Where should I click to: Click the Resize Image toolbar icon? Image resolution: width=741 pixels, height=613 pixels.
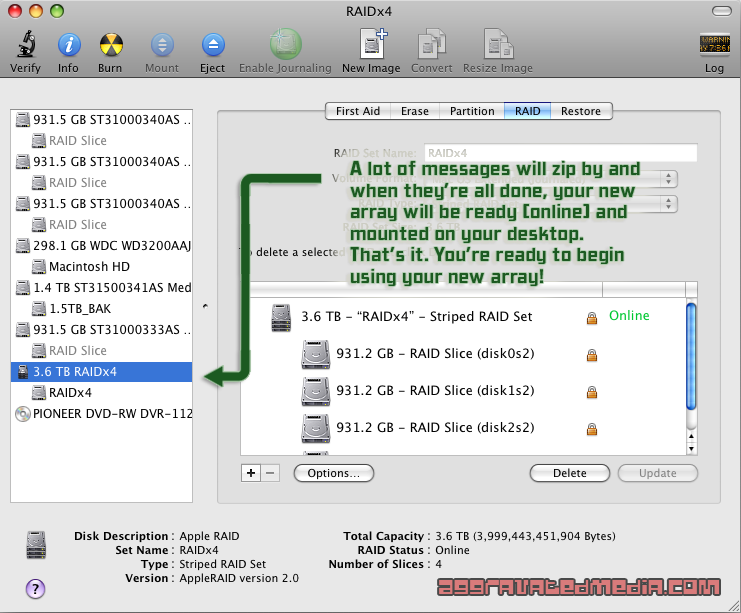[498, 44]
